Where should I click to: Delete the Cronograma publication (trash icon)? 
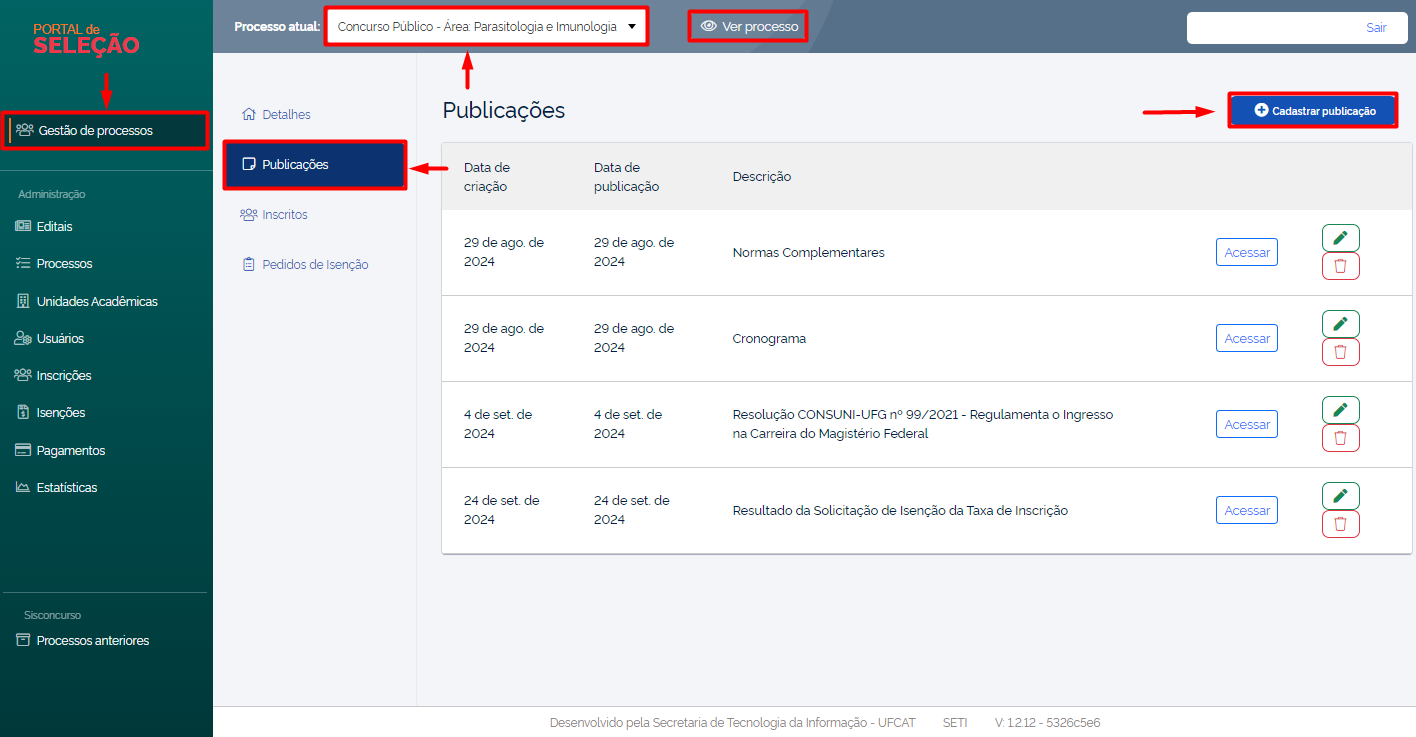(1340, 352)
